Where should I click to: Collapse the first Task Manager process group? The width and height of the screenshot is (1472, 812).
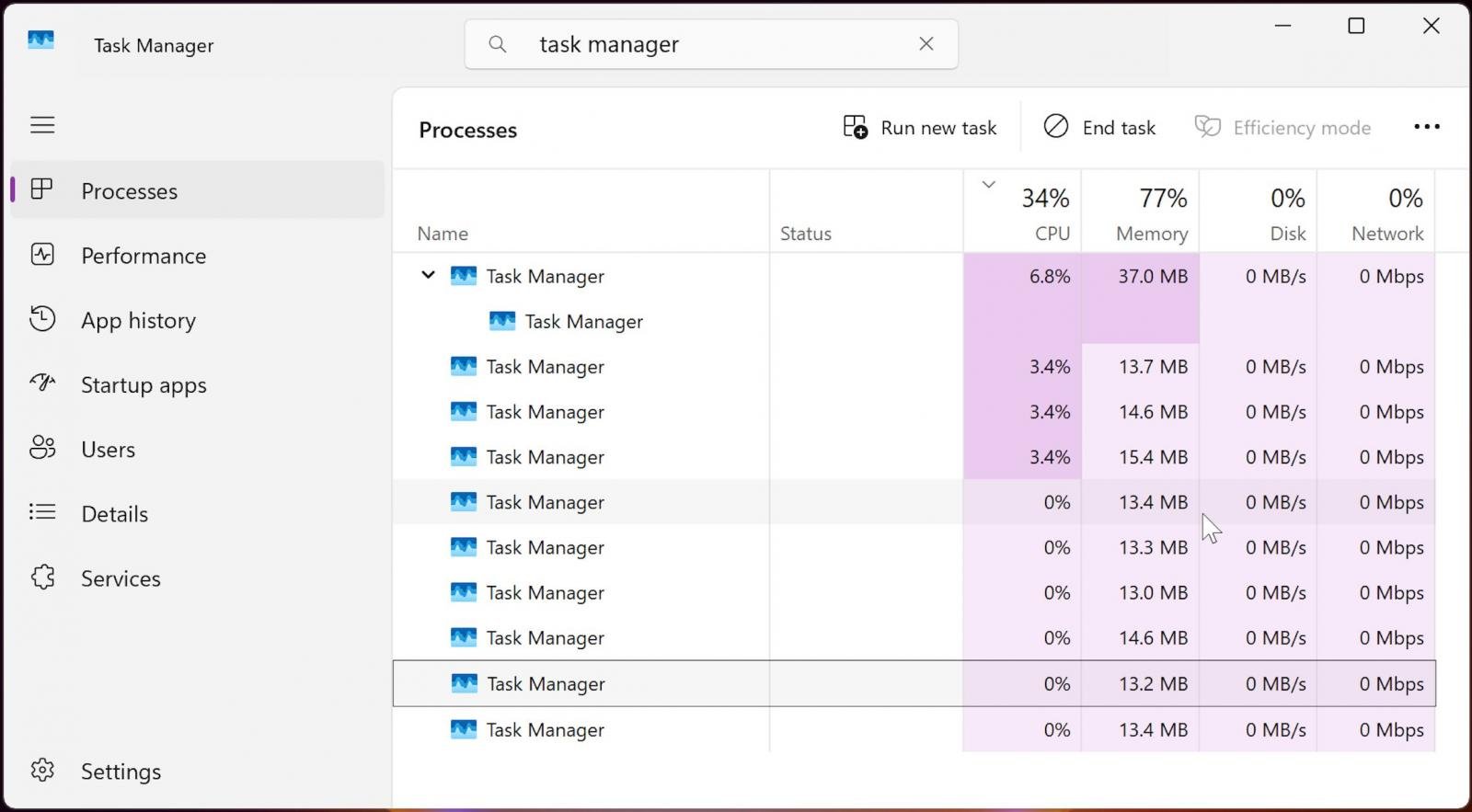(428, 275)
